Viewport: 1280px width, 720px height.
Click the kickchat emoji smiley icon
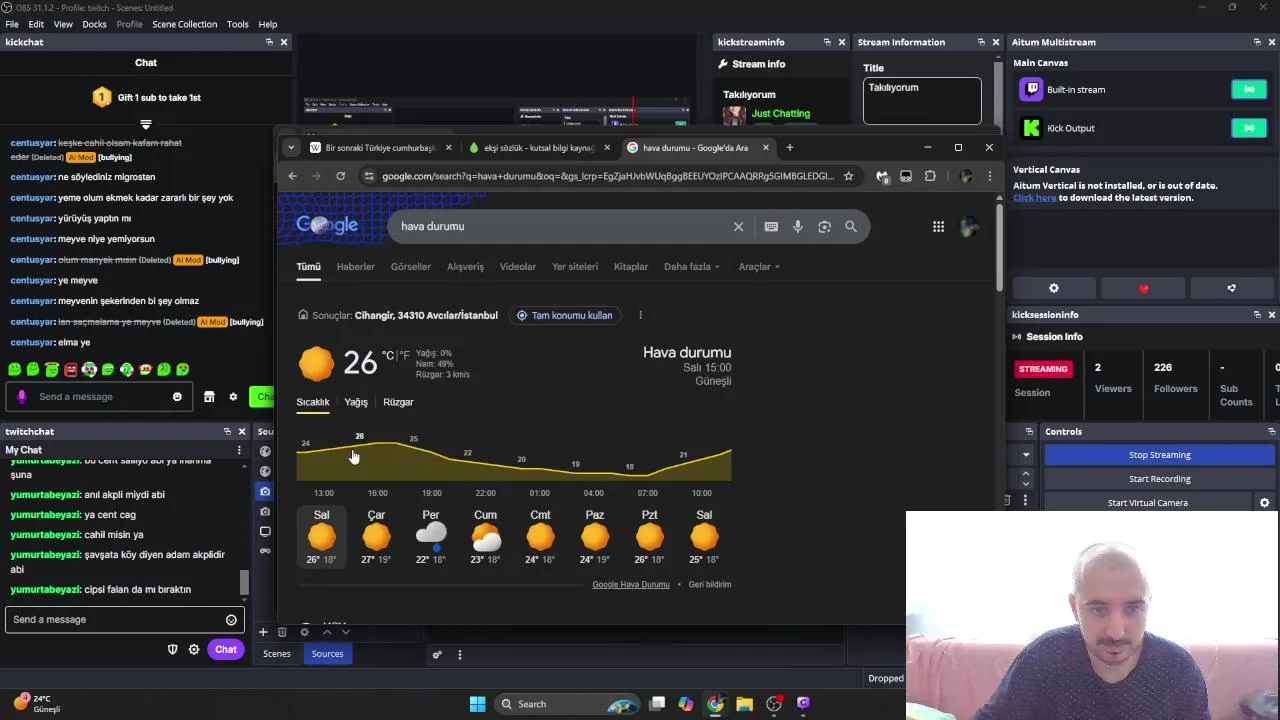(177, 397)
